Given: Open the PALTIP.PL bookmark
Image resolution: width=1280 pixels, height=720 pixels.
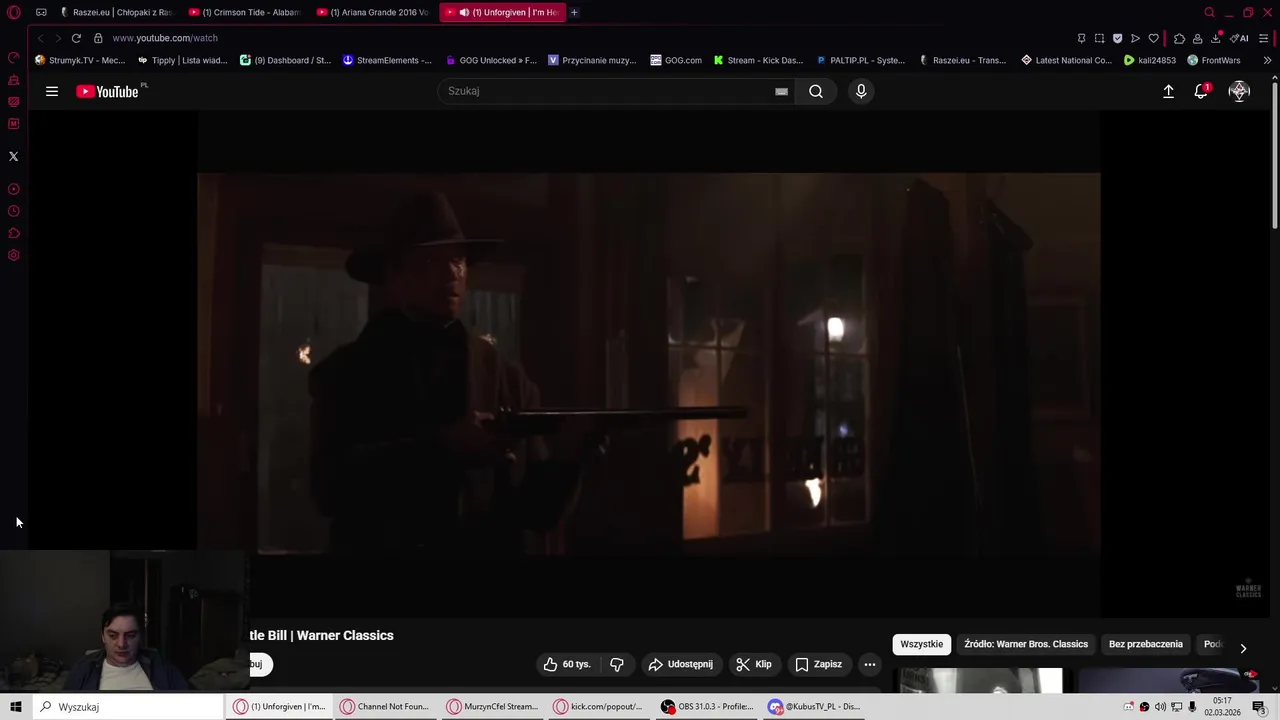Looking at the screenshot, I should 860,60.
